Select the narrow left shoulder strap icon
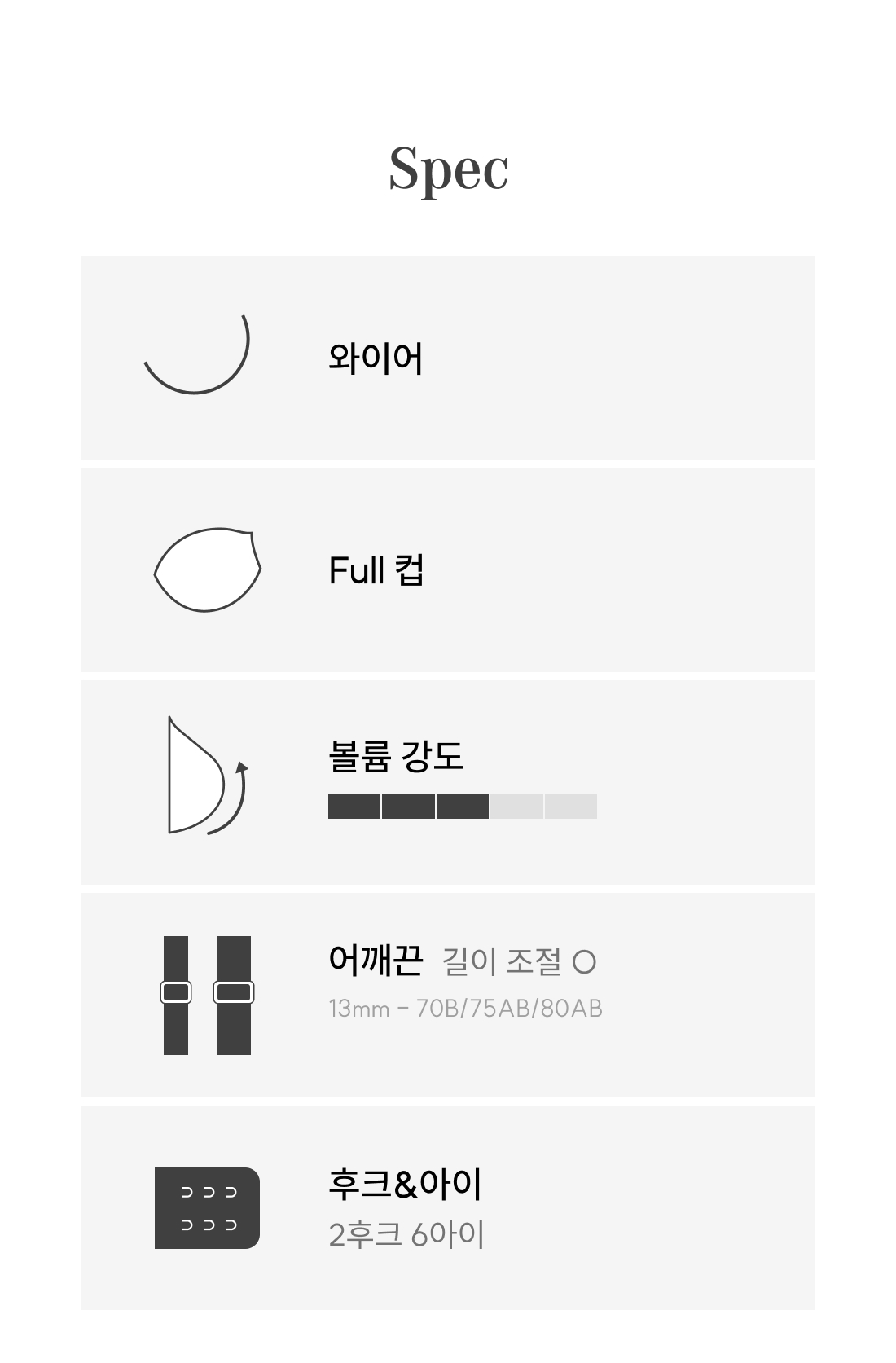896x1363 pixels. point(176,995)
